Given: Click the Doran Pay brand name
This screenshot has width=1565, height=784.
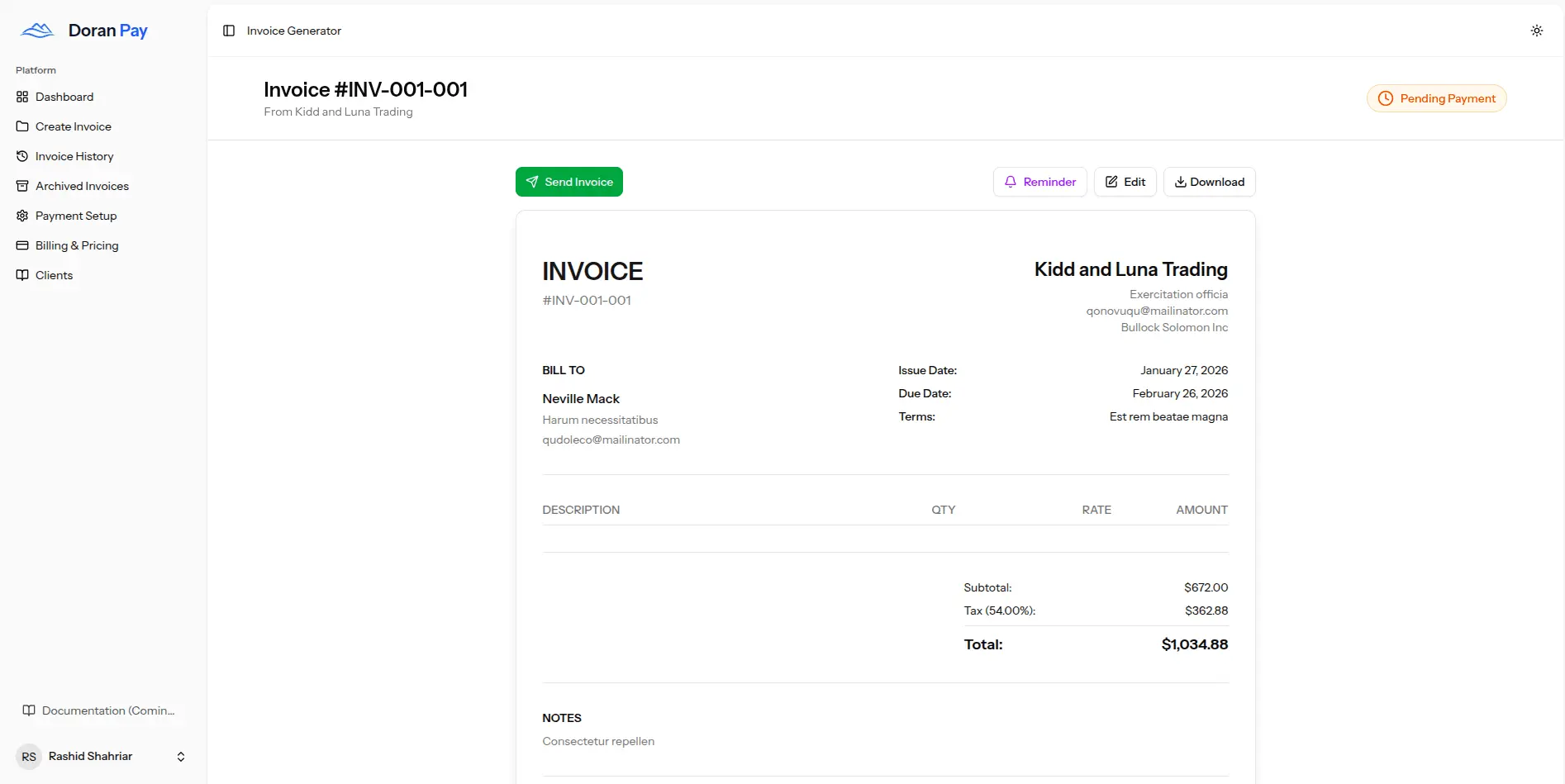Looking at the screenshot, I should pos(108,31).
